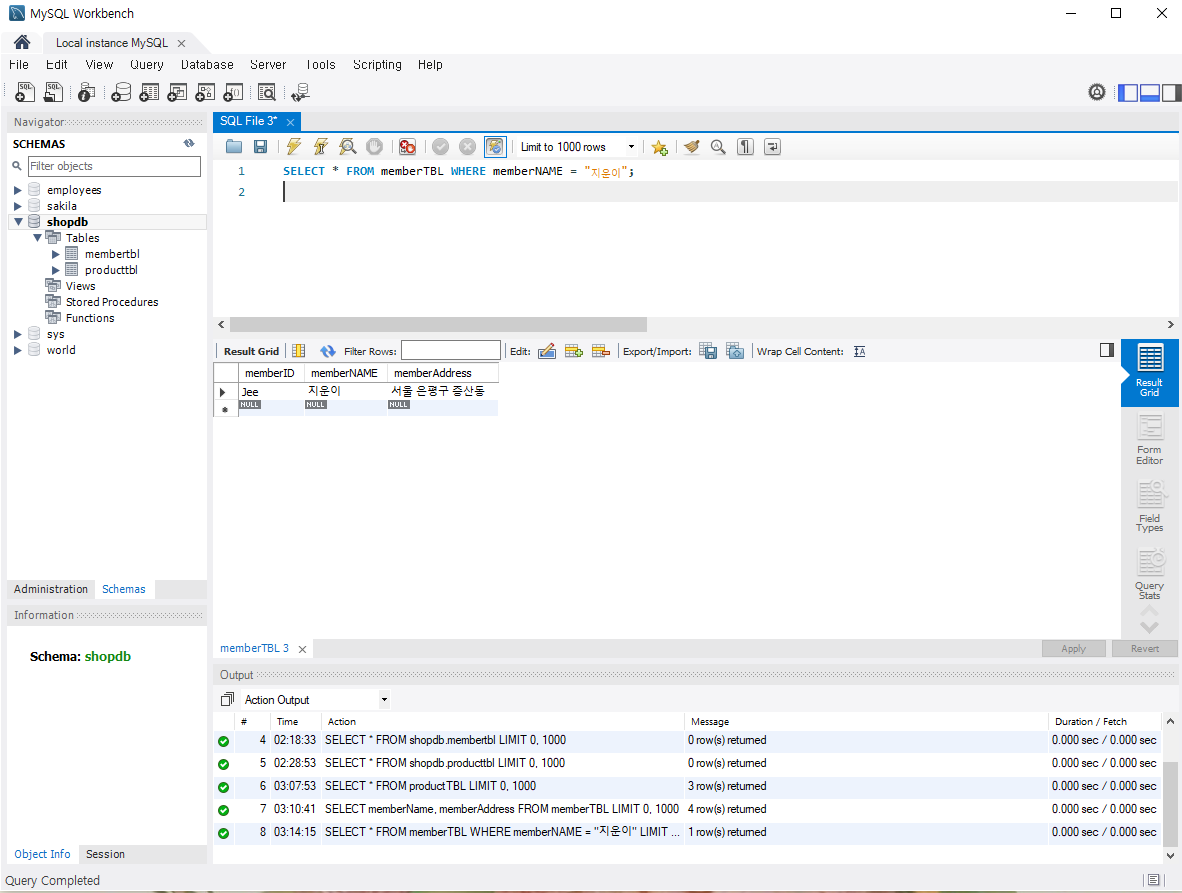Screen dimensions: 1182x893
Task: Click the Revert button
Action: click(1144, 648)
